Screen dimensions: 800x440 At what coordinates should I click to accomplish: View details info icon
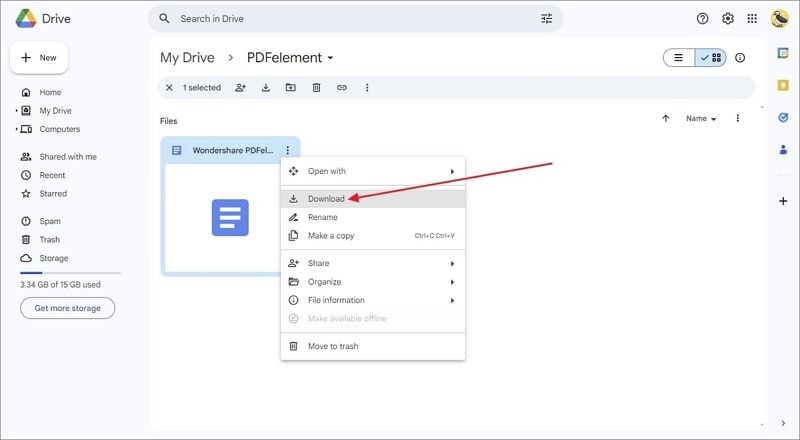point(740,58)
